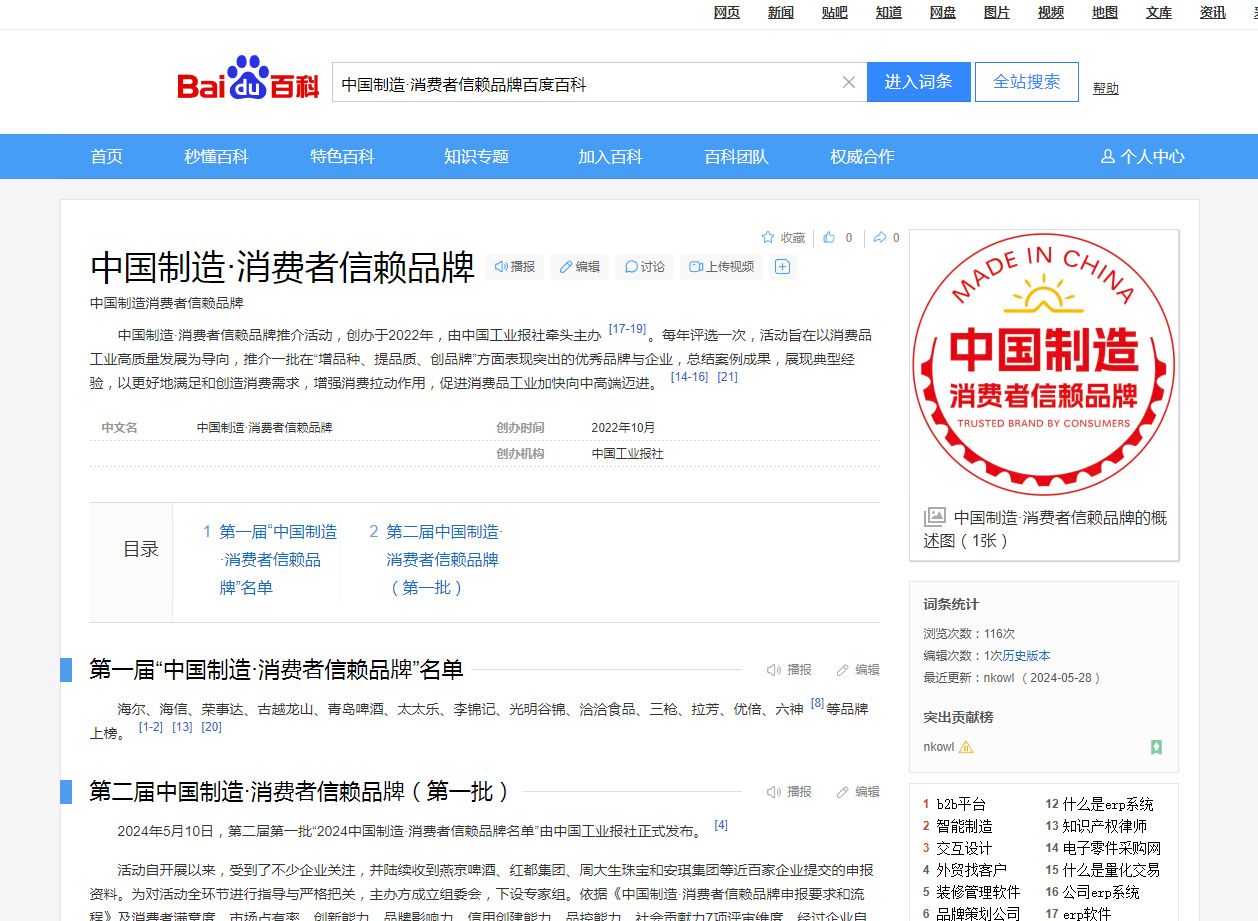Open the 讨论 discussion button

tap(645, 267)
